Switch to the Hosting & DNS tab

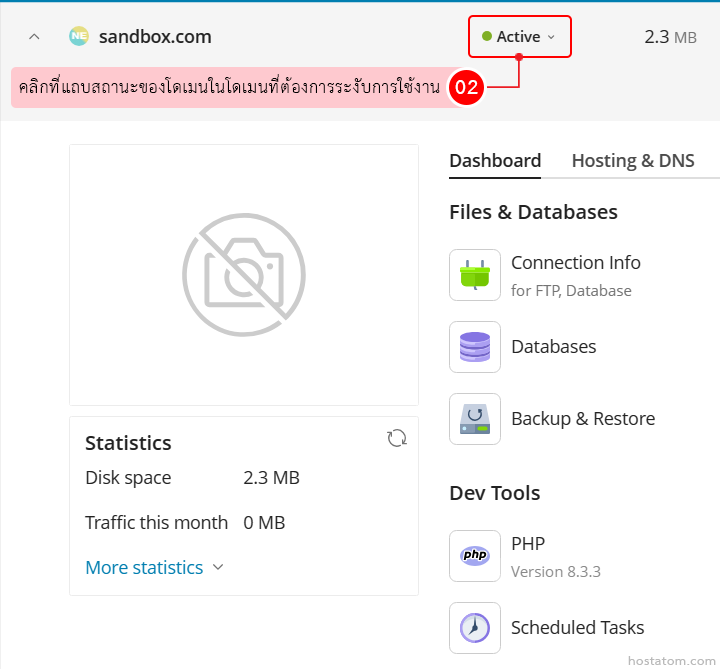[632, 160]
